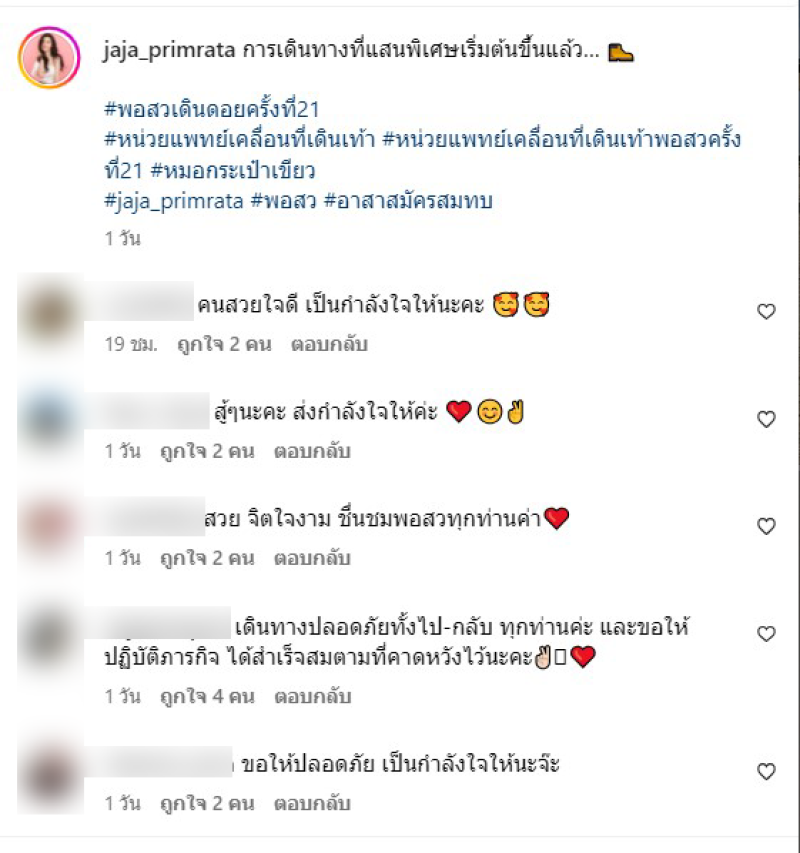Open hashtag #พอสวเดินดอยครั้งที่21
Viewport: 800px width, 853px height.
212,109
